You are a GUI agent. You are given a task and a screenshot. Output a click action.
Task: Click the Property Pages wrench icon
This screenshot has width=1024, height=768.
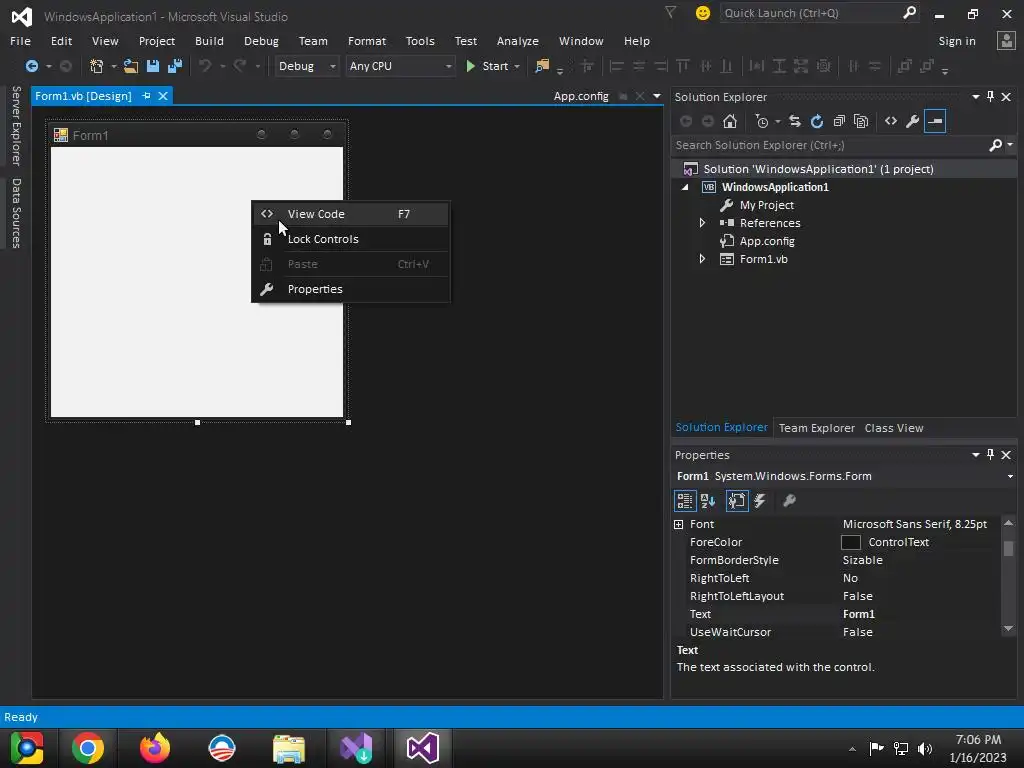[789, 501]
